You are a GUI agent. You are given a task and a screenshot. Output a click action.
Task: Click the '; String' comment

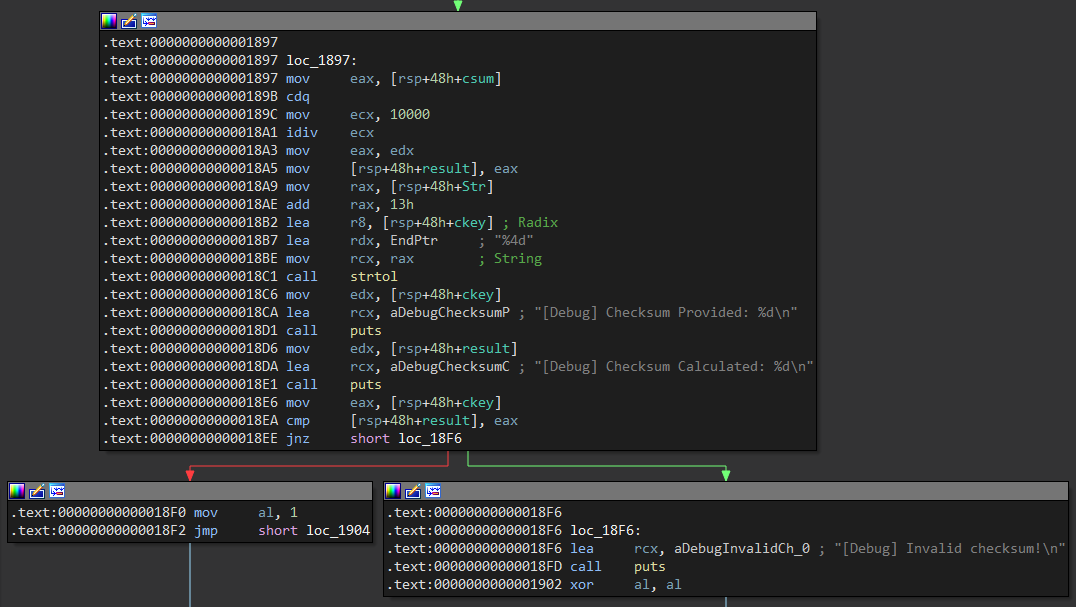click(x=510, y=258)
